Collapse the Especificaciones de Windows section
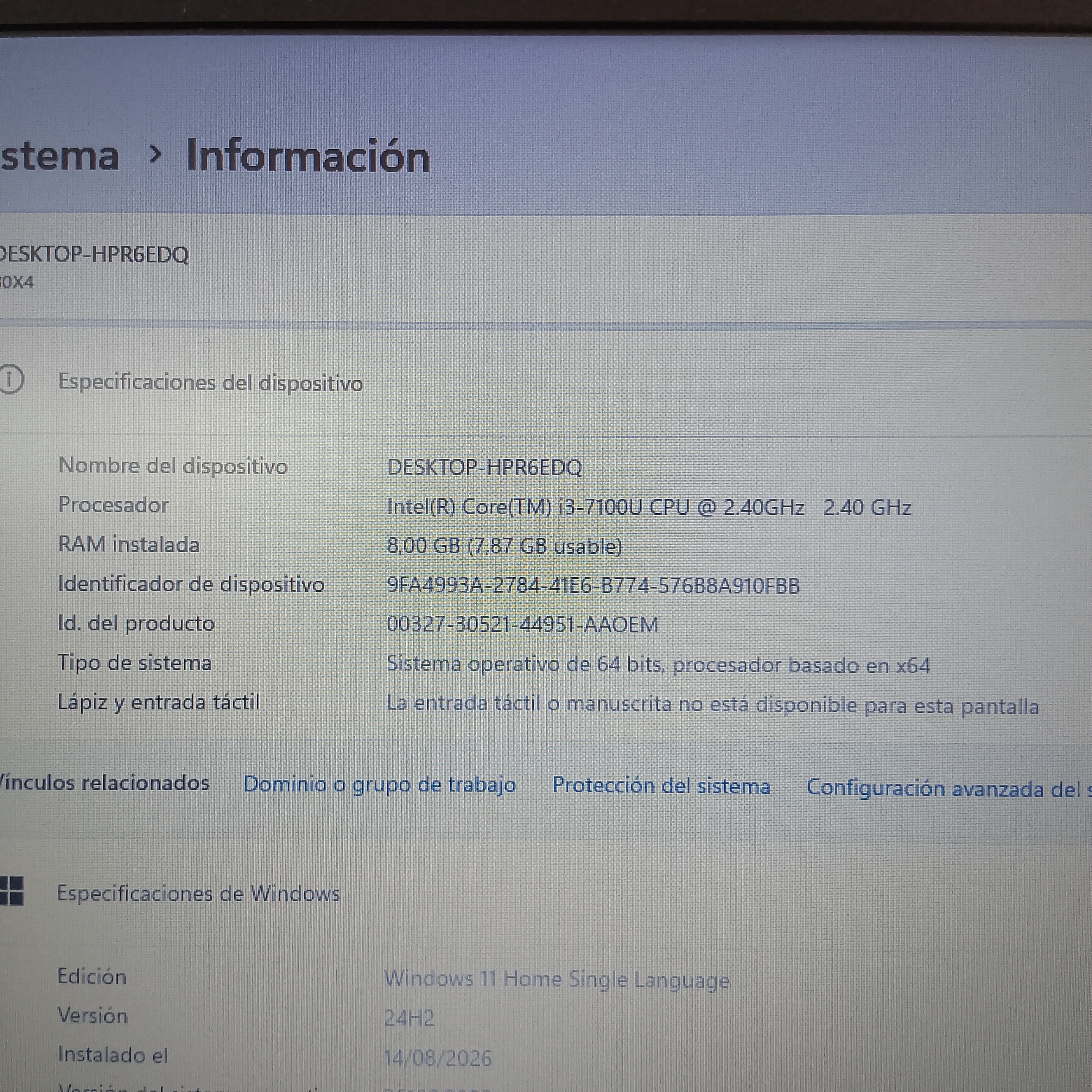Viewport: 1092px width, 1092px height. tap(198, 894)
